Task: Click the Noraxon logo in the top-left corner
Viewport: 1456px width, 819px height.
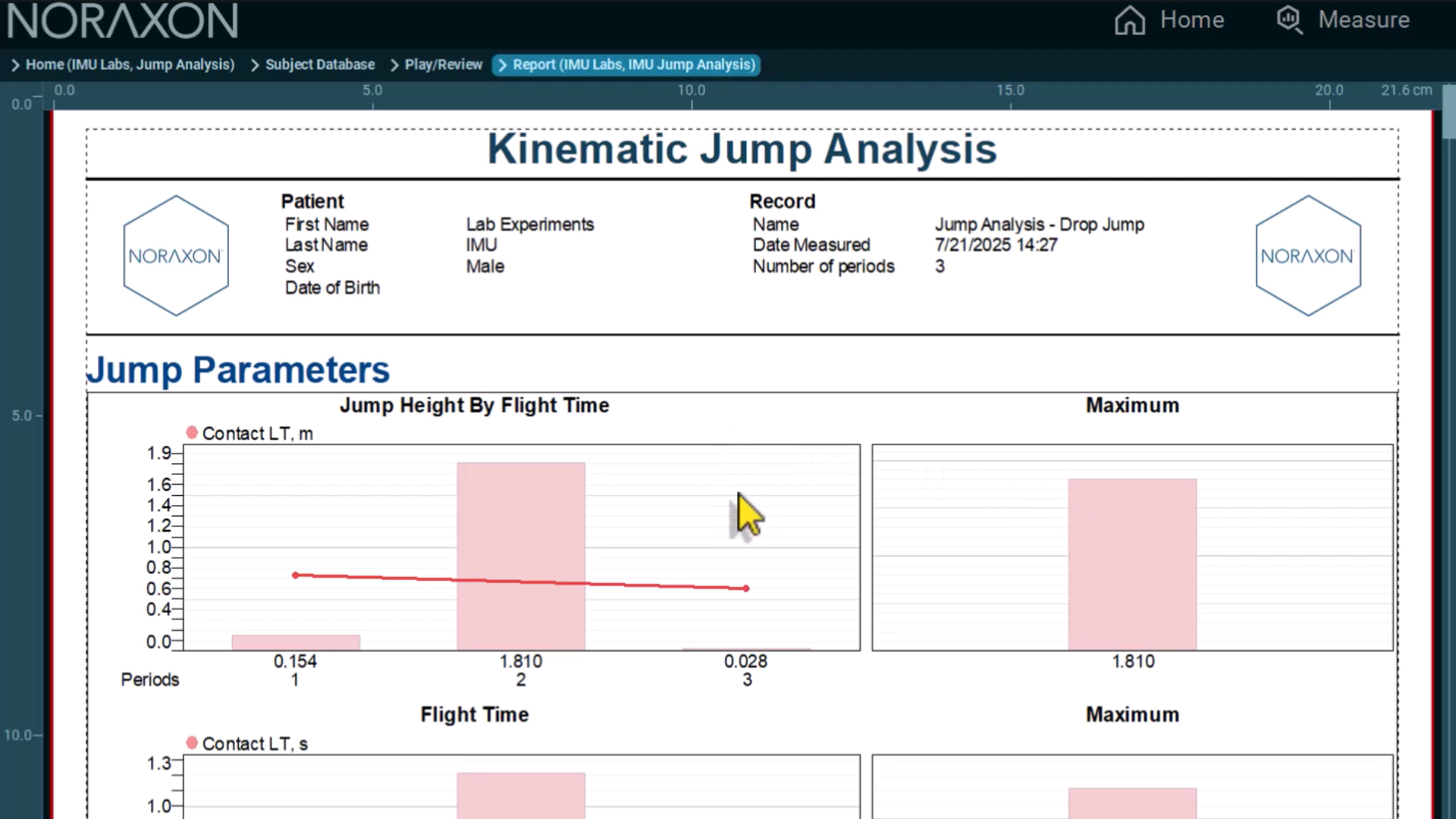Action: click(121, 20)
